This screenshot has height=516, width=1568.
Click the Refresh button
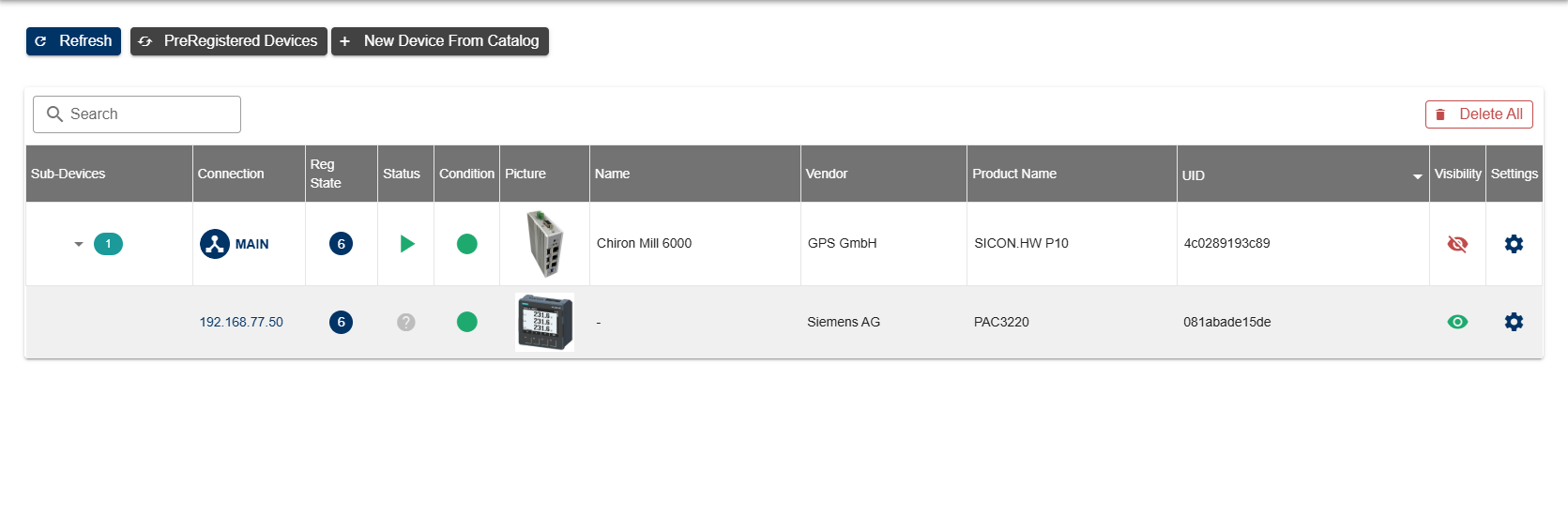coord(73,41)
